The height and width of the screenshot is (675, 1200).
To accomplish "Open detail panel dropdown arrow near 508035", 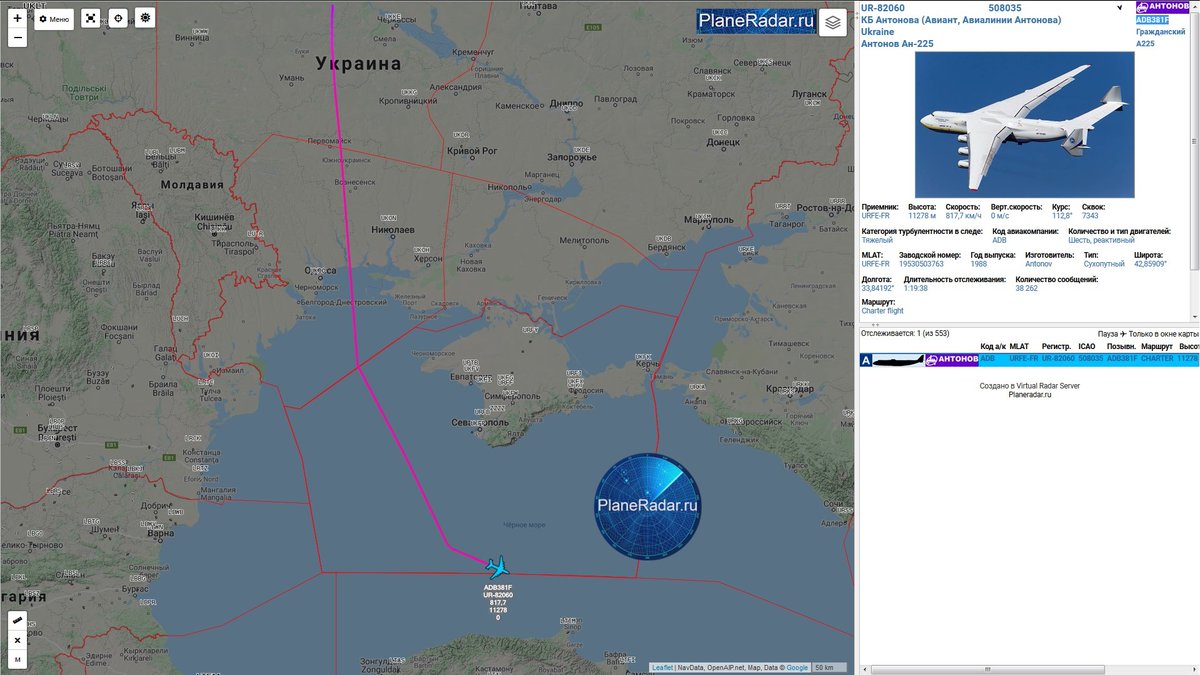I will [1120, 8].
